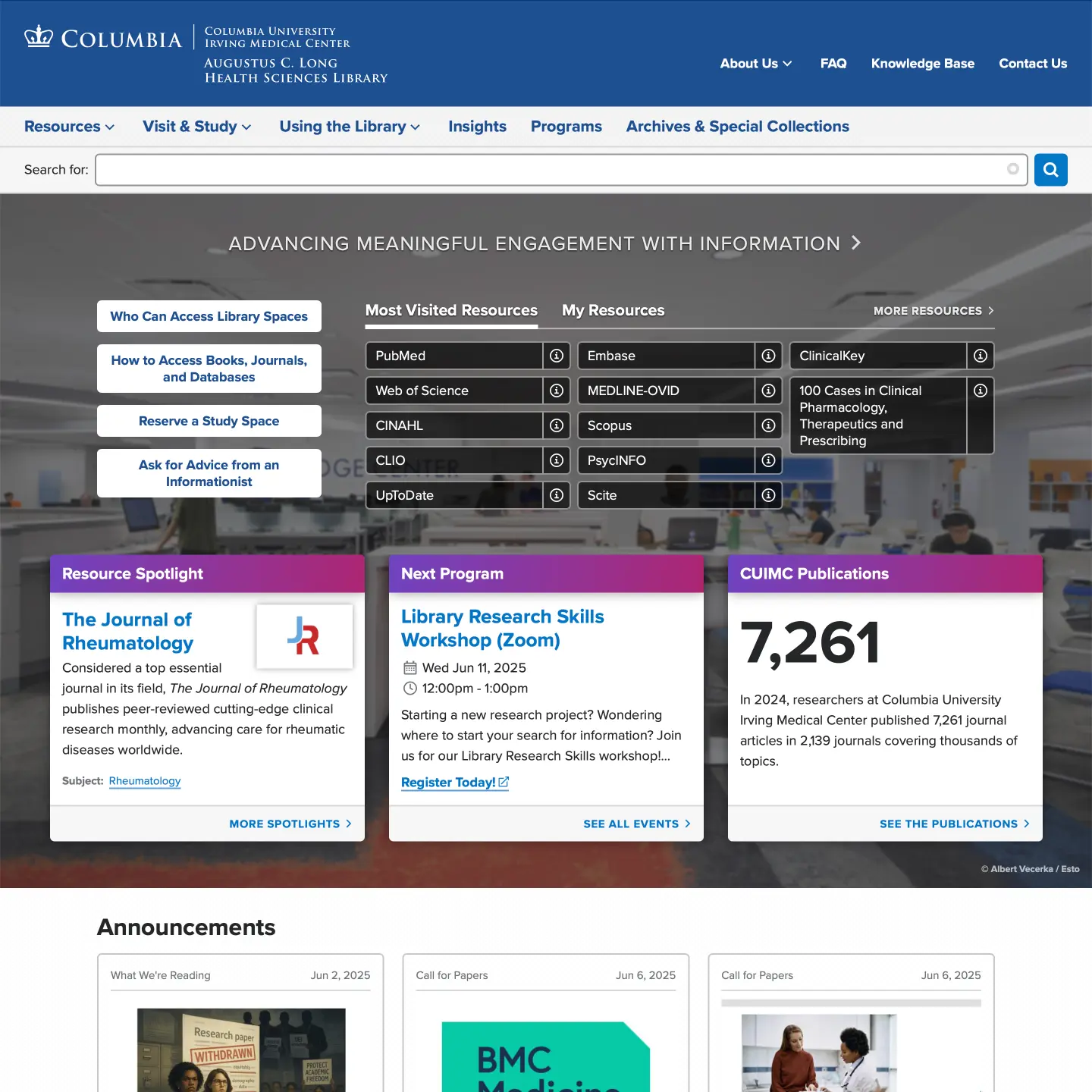The width and height of the screenshot is (1092, 1092).
Task: Open the CLIO resource
Action: (x=454, y=460)
